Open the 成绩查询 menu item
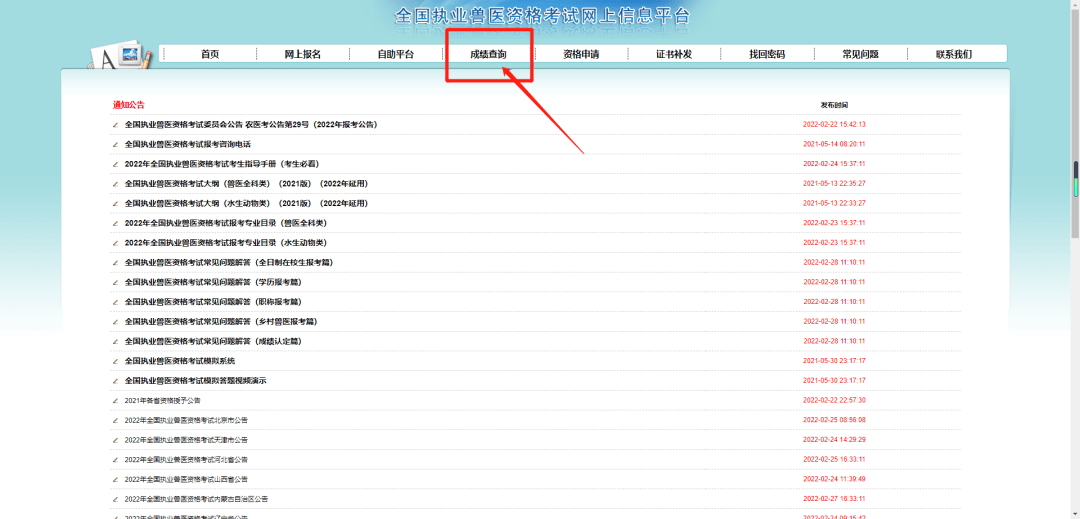Screen dimensions: 1080x519 point(488,54)
